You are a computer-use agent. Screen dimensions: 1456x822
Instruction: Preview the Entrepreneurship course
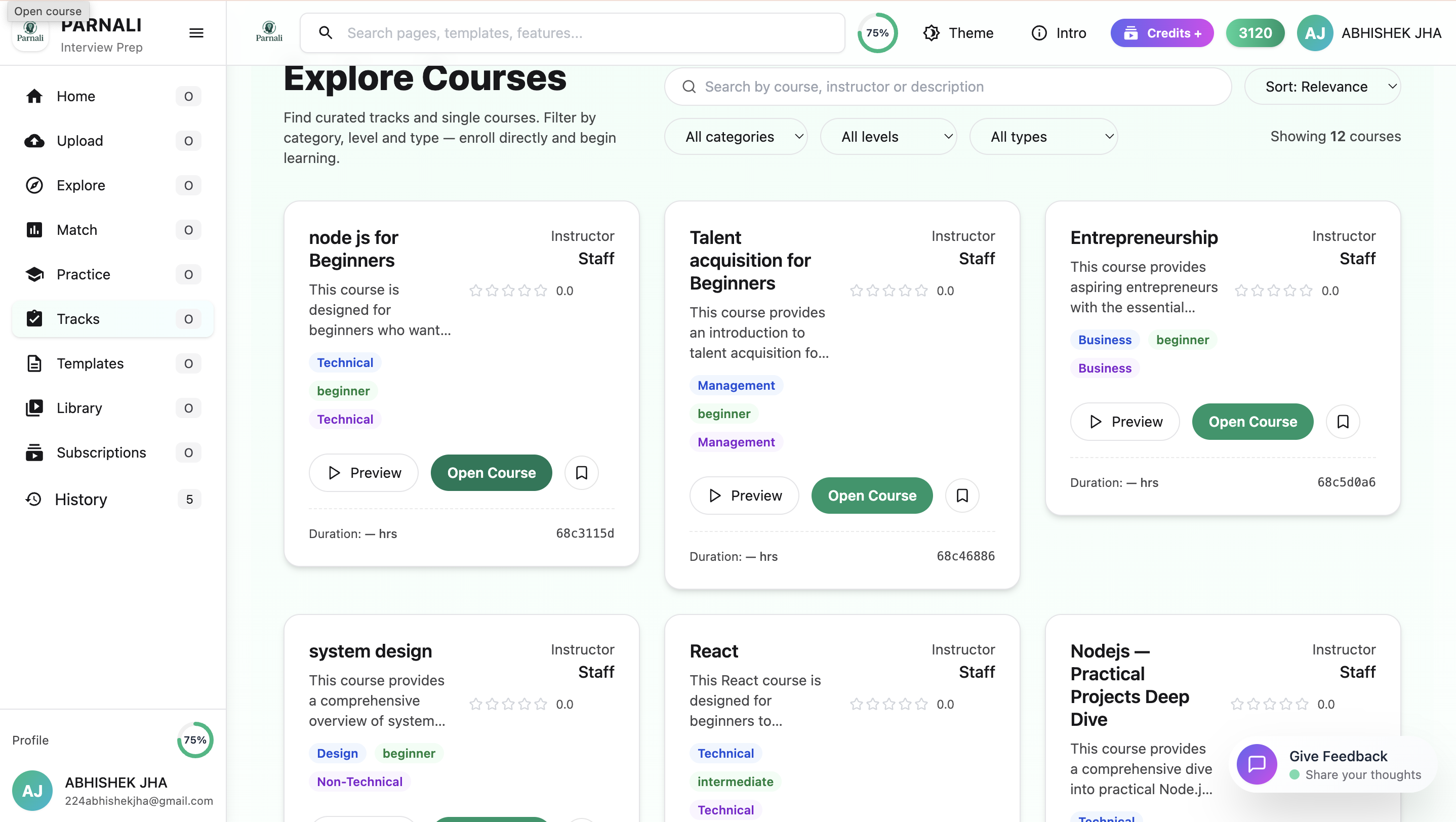click(1125, 422)
